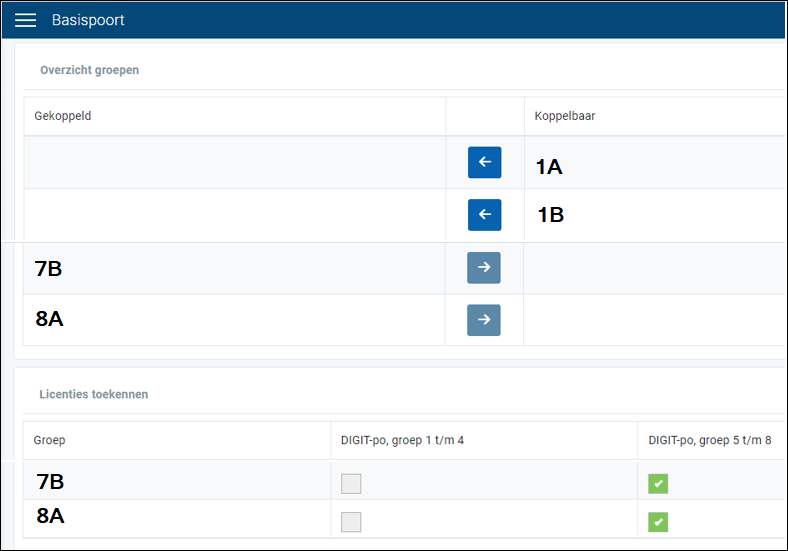Select group 1A in Koppelbaar list

549,167
